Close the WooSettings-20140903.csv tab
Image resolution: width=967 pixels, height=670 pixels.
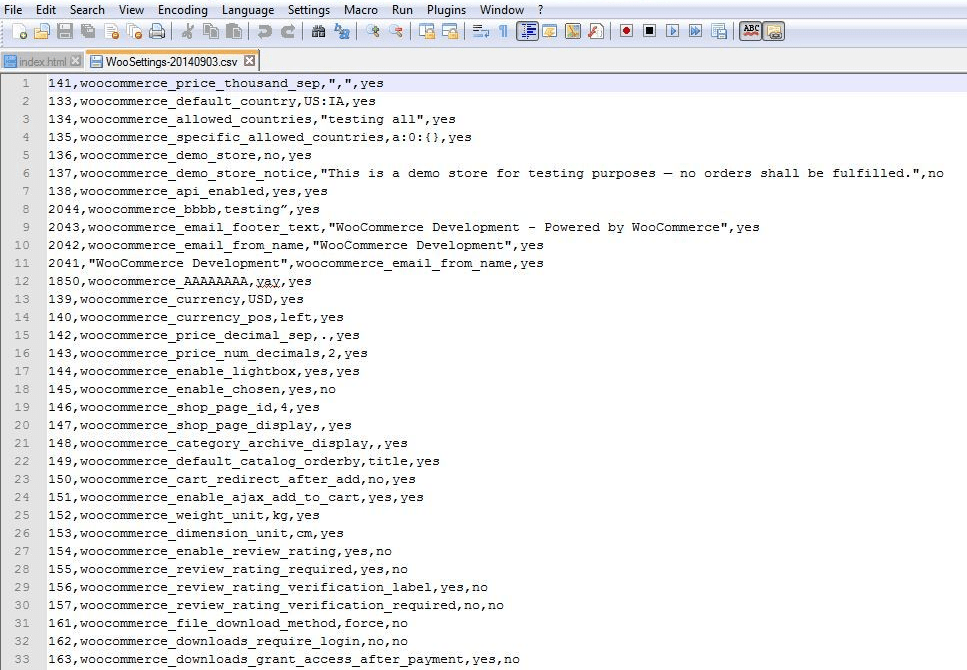pyautogui.click(x=249, y=60)
